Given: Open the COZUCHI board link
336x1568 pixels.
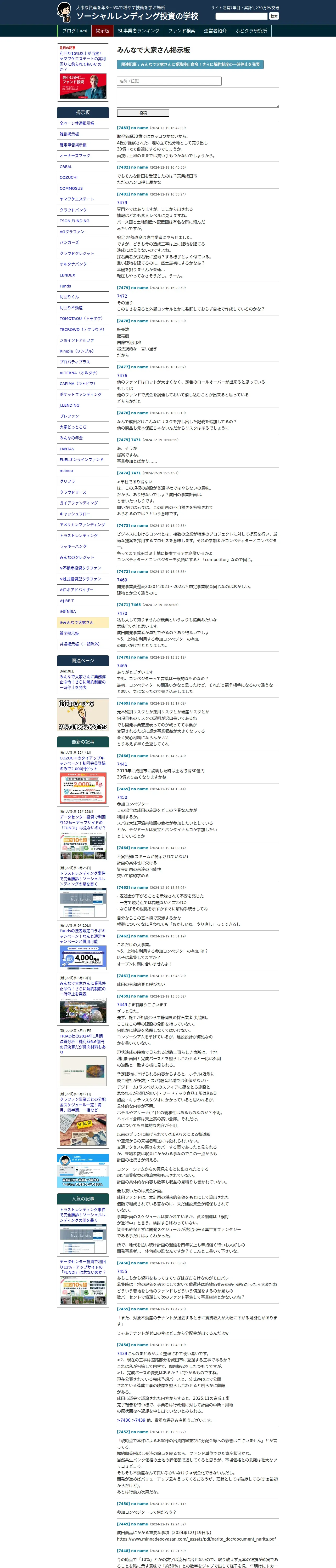Looking at the screenshot, I should tap(83, 178).
